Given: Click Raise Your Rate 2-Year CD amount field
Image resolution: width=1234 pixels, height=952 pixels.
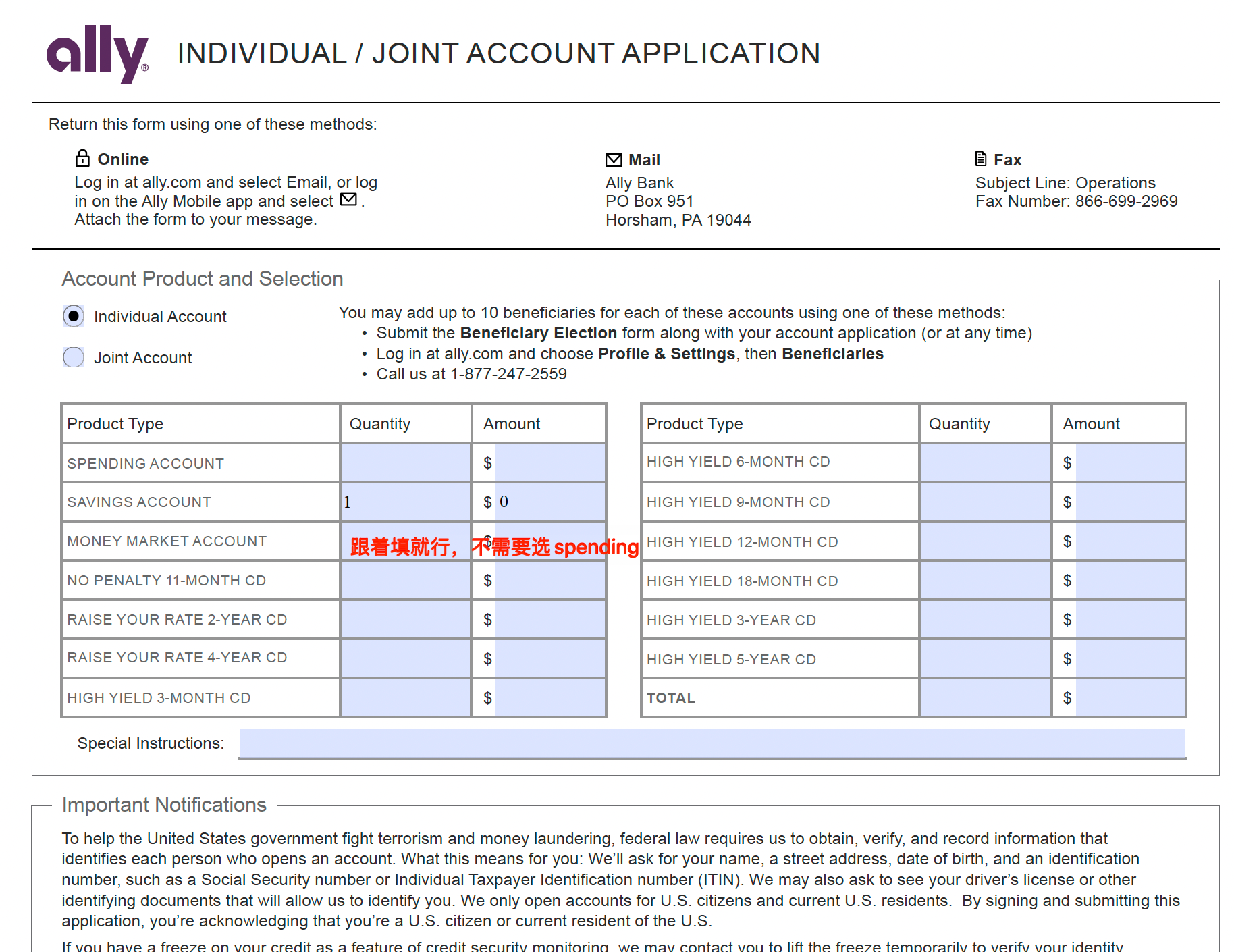Looking at the screenshot, I should coord(549,620).
